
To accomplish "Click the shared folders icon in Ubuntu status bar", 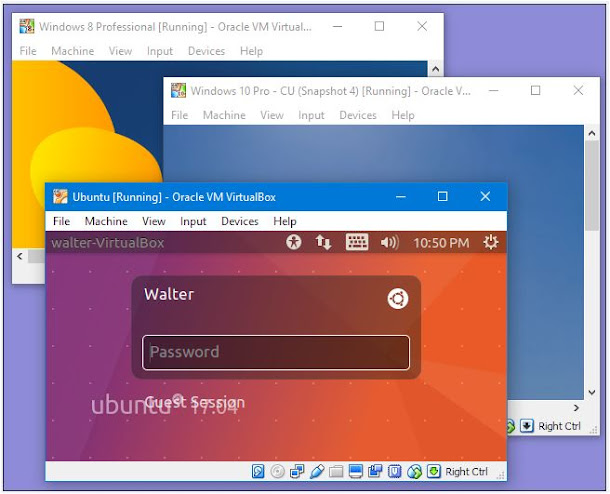I will pos(336,471).
